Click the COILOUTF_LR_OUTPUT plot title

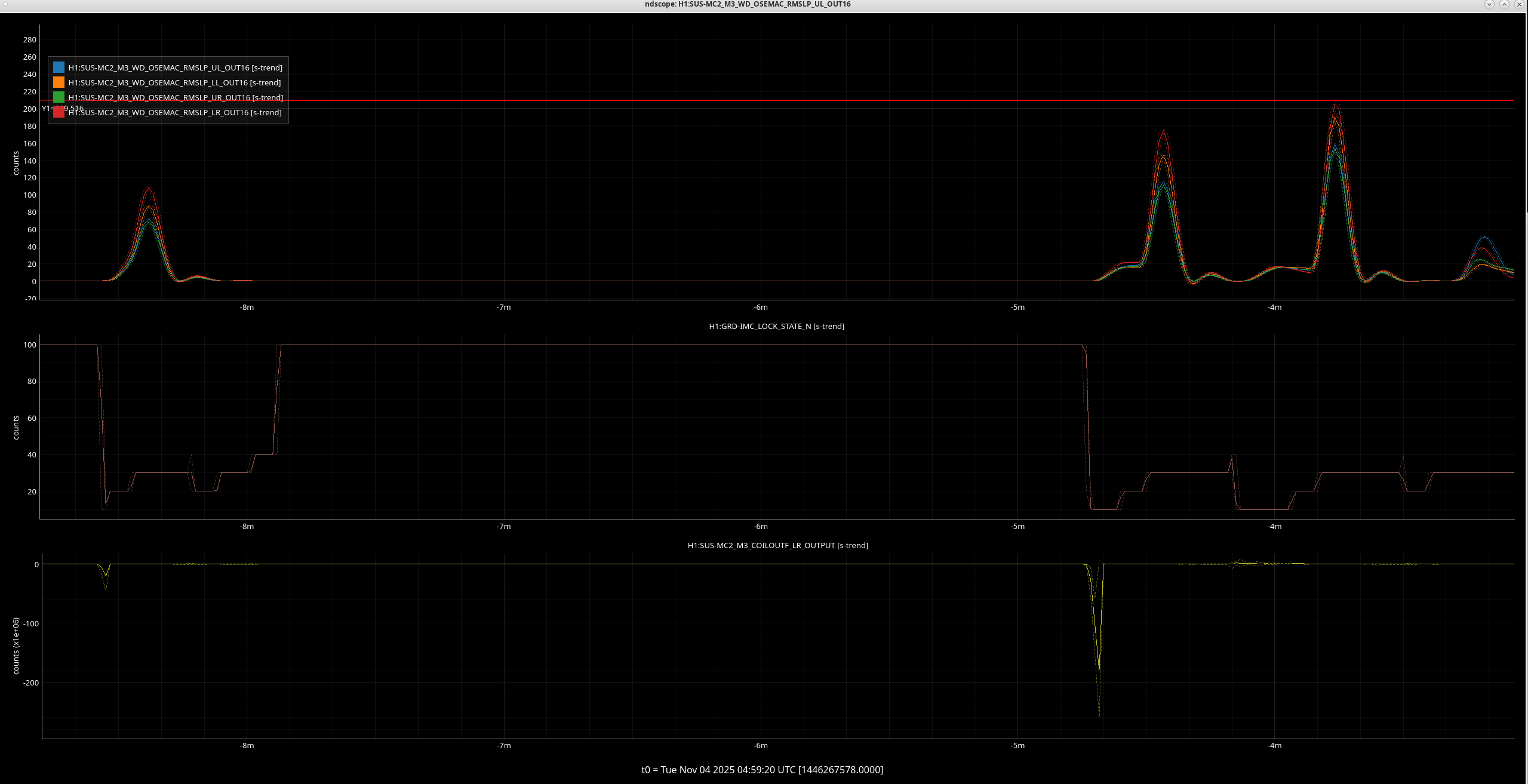(777, 545)
